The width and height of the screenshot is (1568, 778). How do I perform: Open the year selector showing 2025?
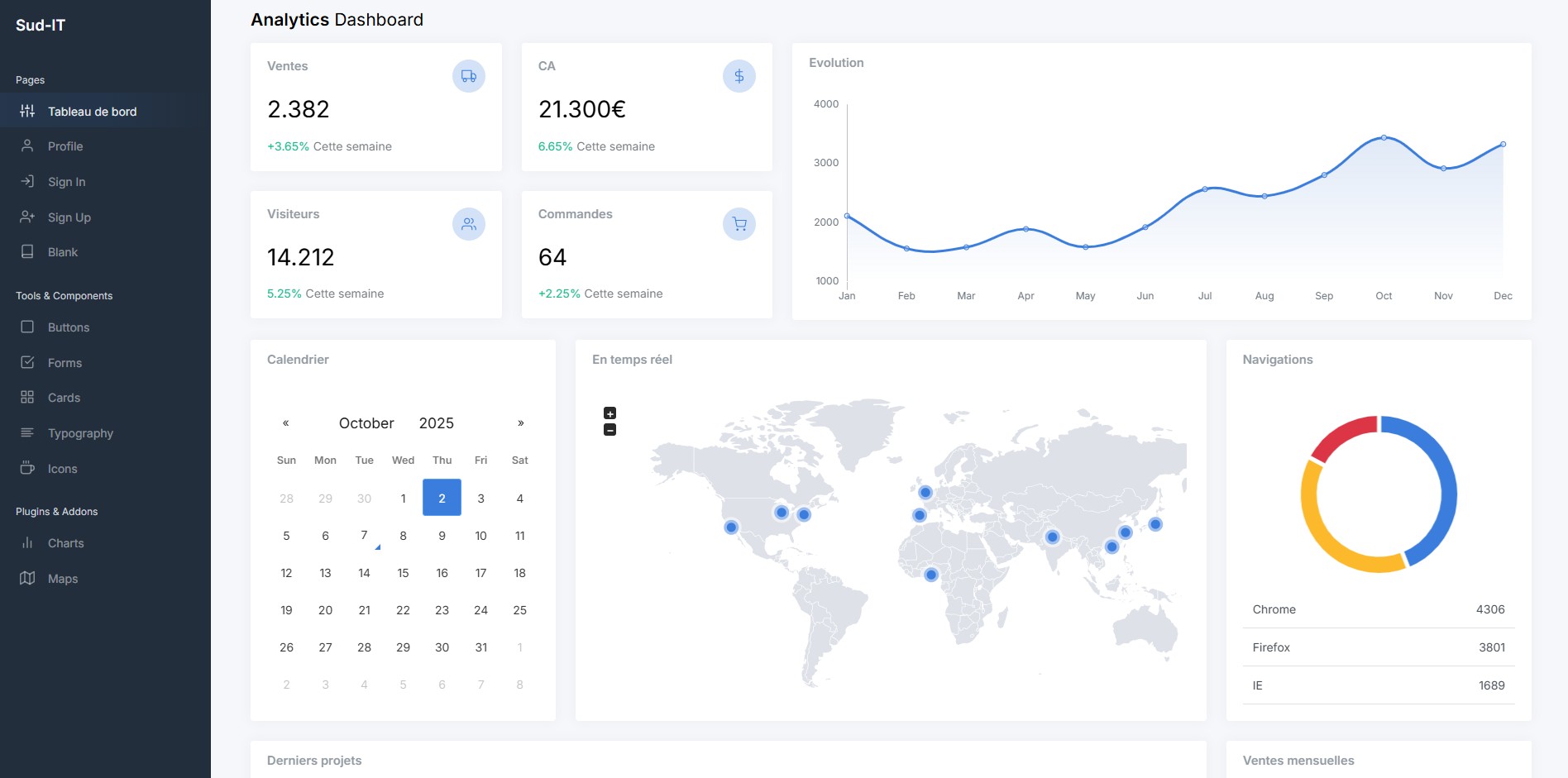click(x=437, y=422)
